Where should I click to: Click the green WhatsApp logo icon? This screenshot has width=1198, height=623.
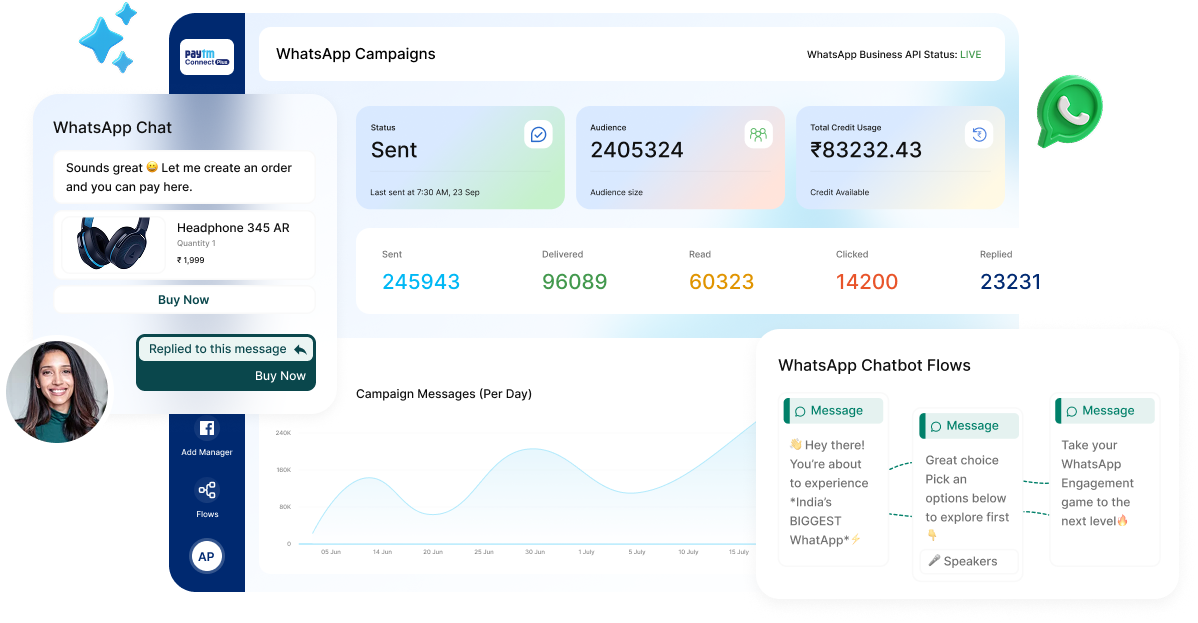(1068, 111)
